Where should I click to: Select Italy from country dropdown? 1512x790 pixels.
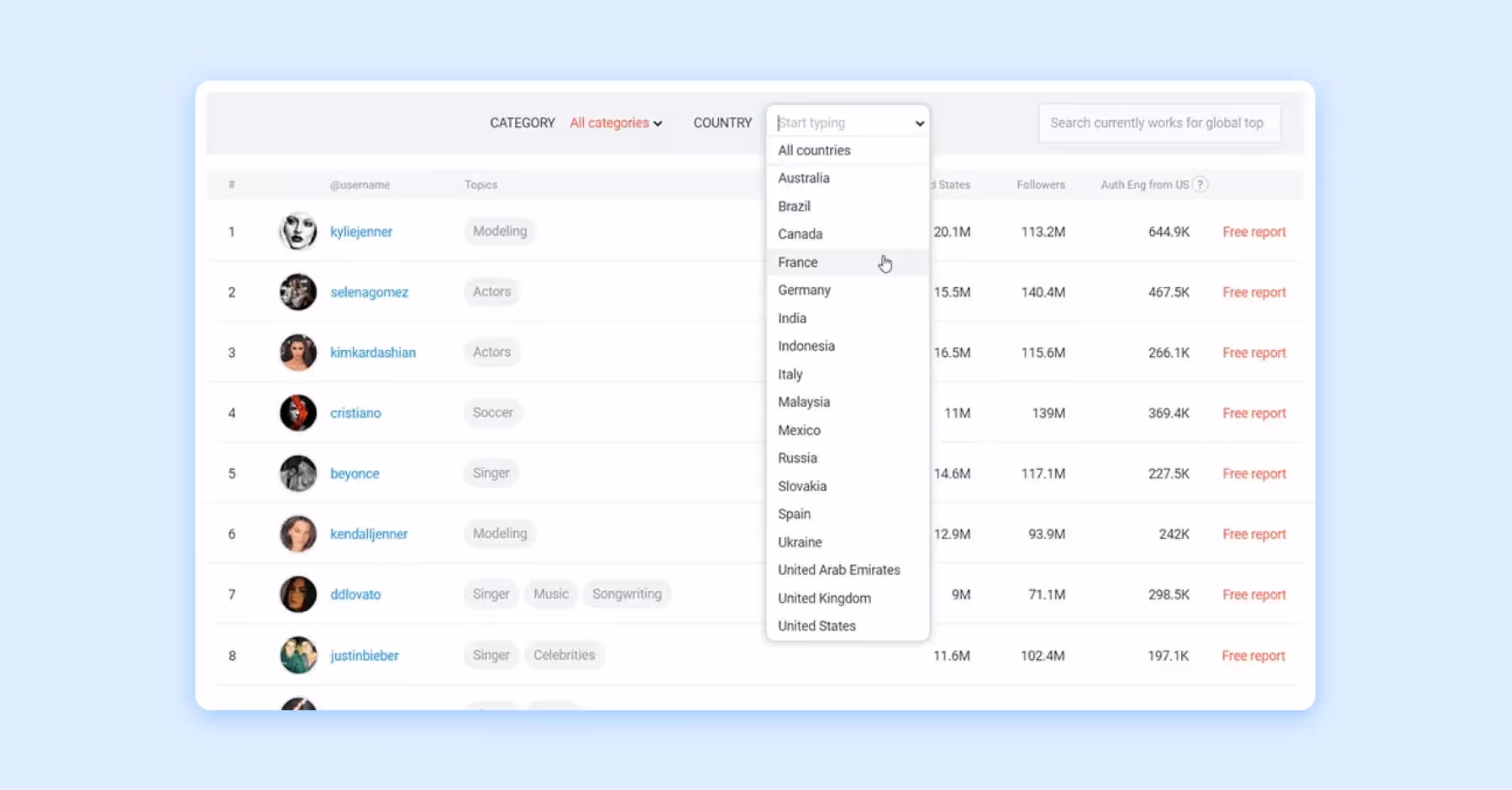click(x=848, y=374)
